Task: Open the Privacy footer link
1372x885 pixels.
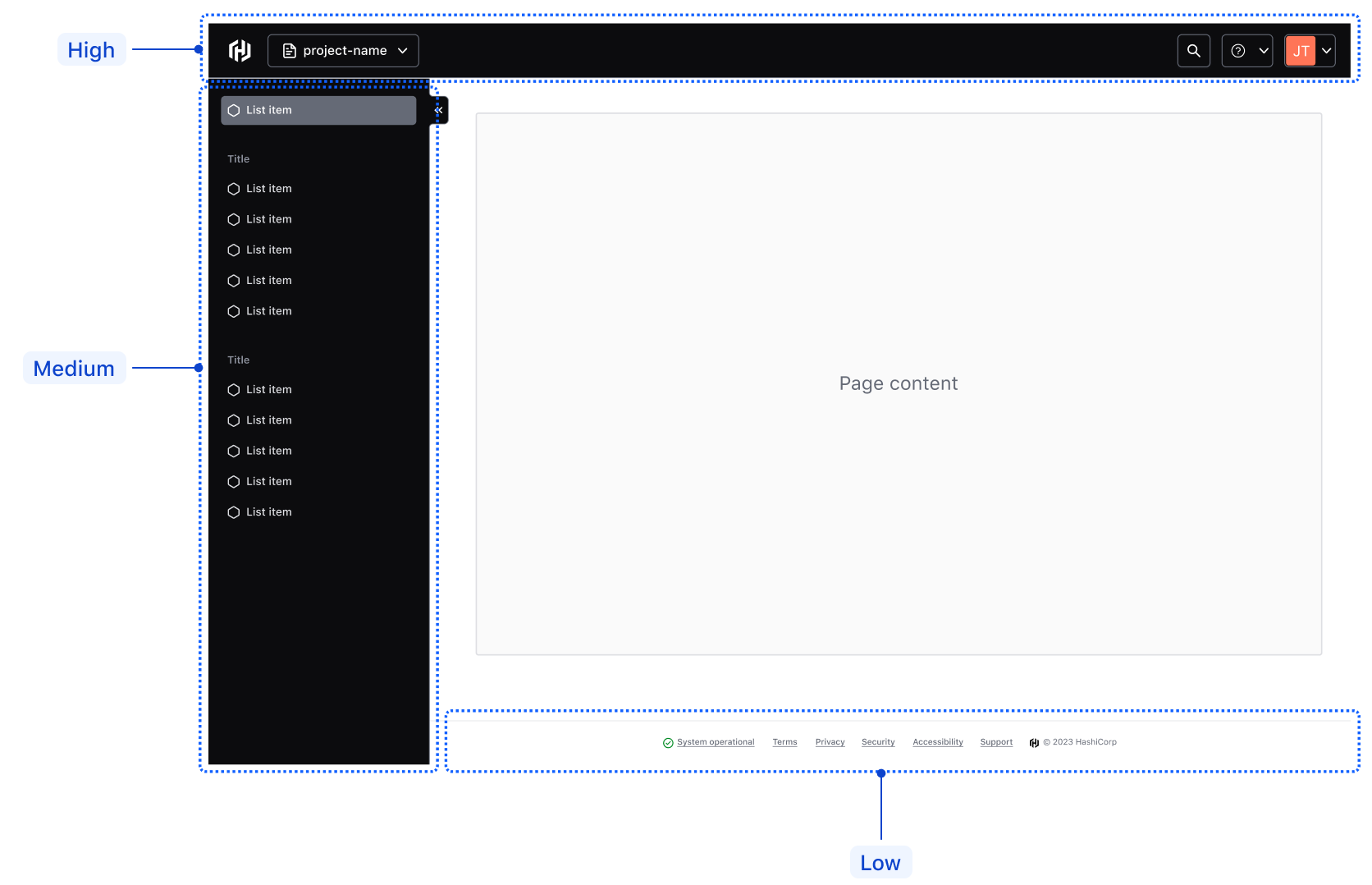Action: (x=830, y=742)
